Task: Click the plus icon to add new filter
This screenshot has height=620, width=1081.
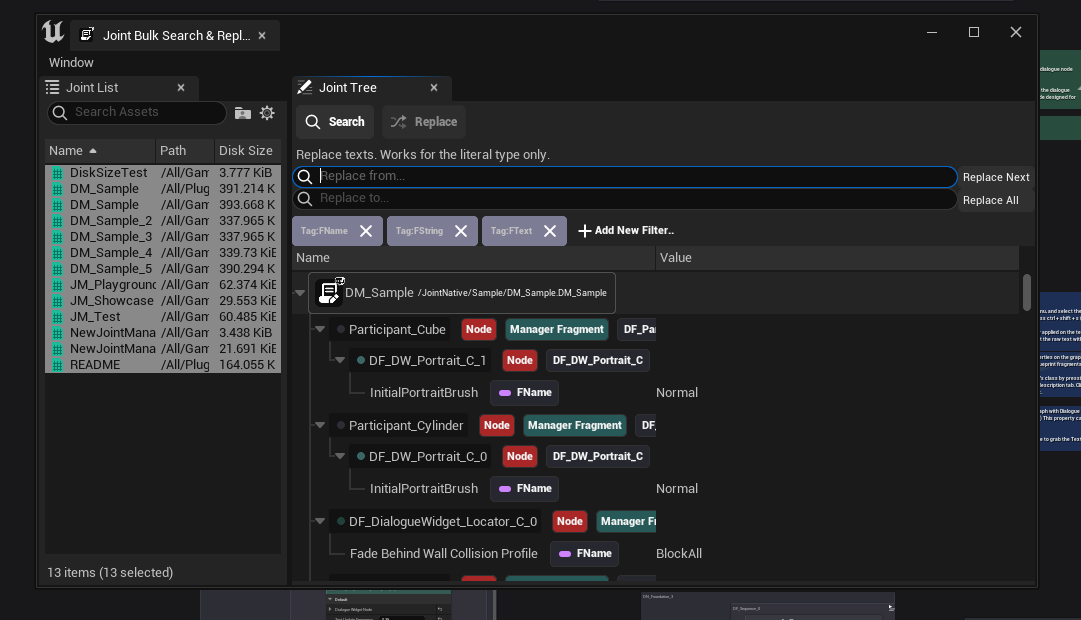Action: [585, 231]
